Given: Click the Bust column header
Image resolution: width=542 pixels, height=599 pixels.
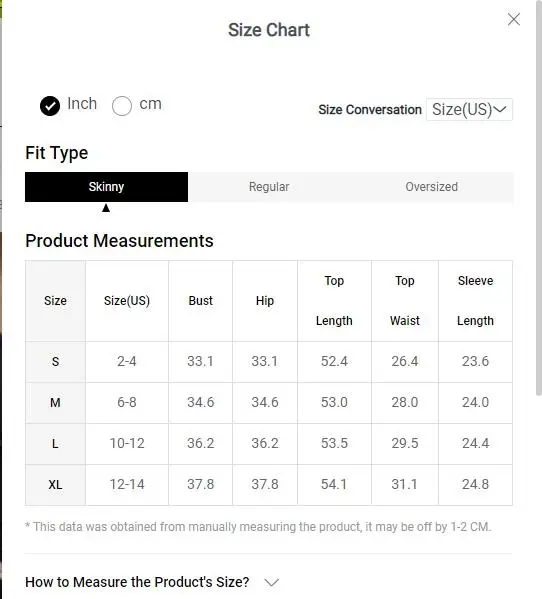Looking at the screenshot, I should click(x=201, y=301).
